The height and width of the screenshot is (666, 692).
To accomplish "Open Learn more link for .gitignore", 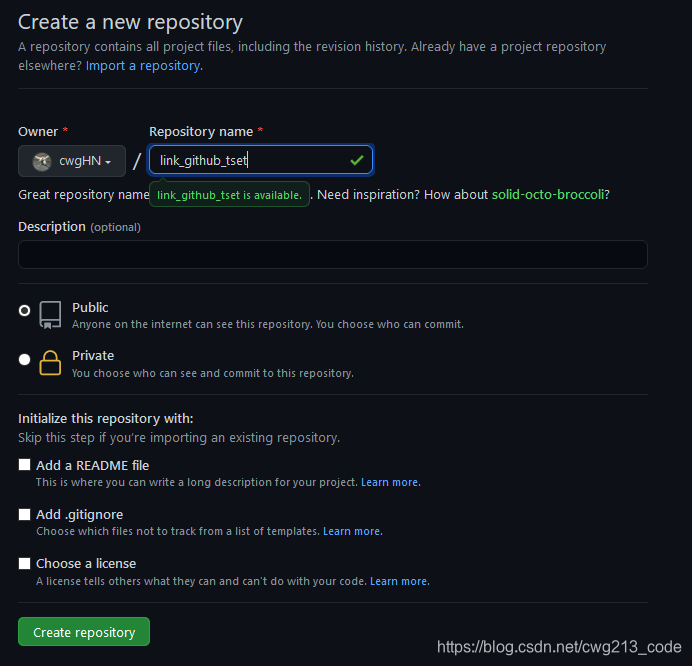I will pos(353,531).
